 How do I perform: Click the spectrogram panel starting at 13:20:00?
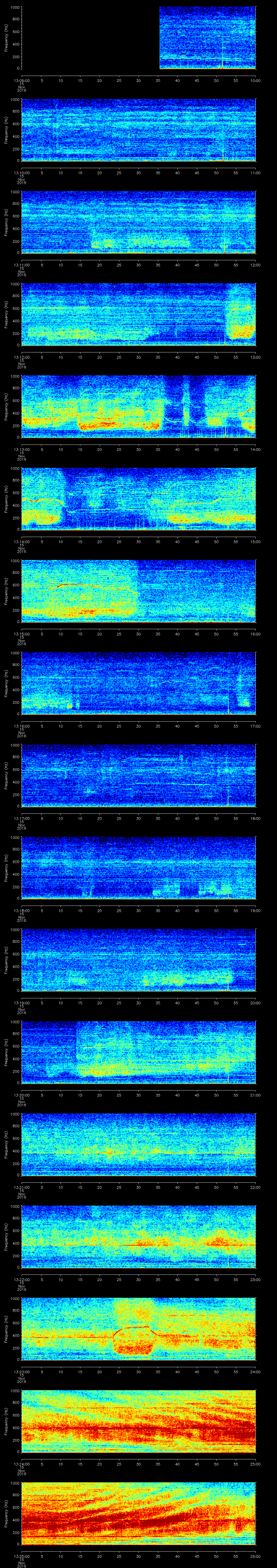138,1052
